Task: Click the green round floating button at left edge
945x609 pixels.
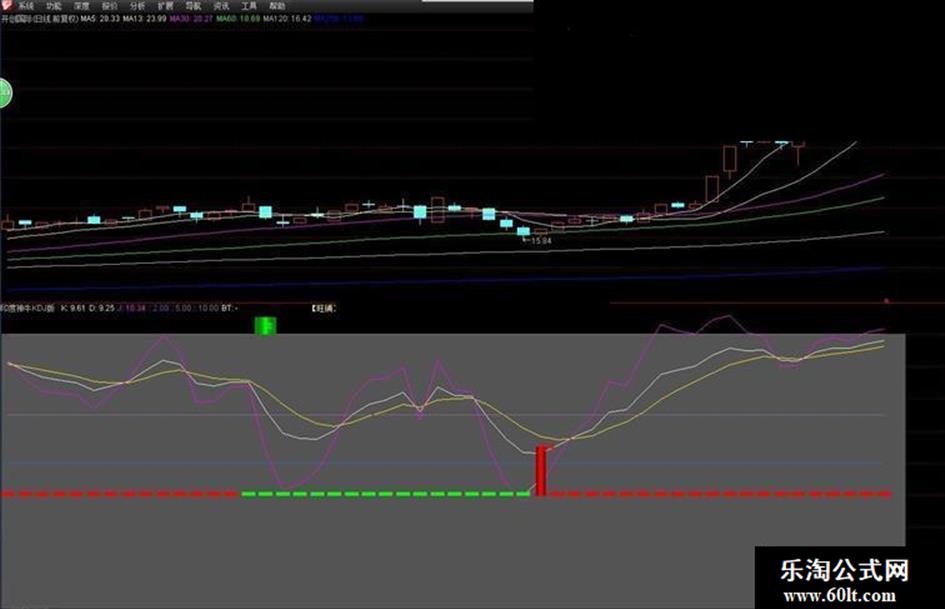Action: [x=5, y=93]
